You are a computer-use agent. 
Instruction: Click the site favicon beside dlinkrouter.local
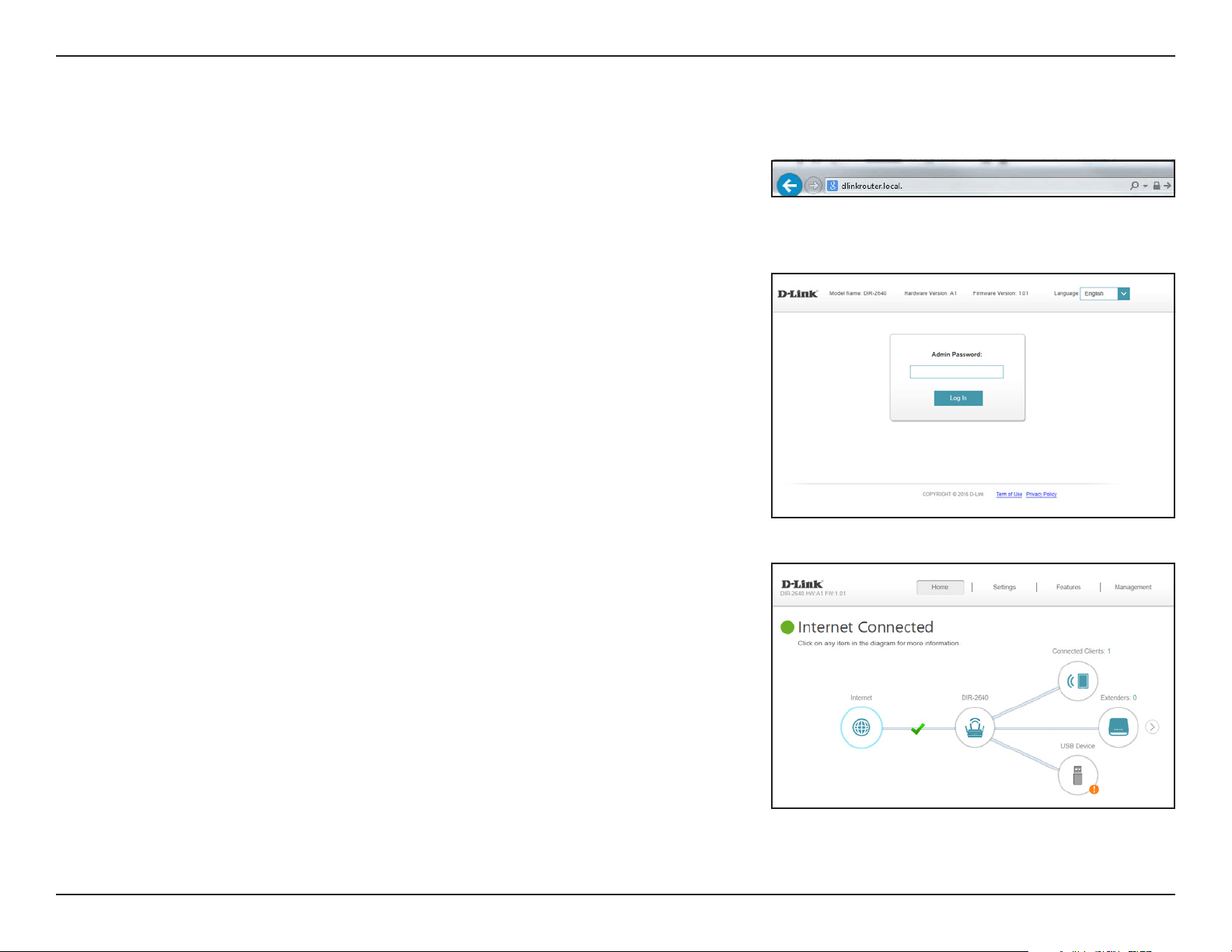point(832,186)
